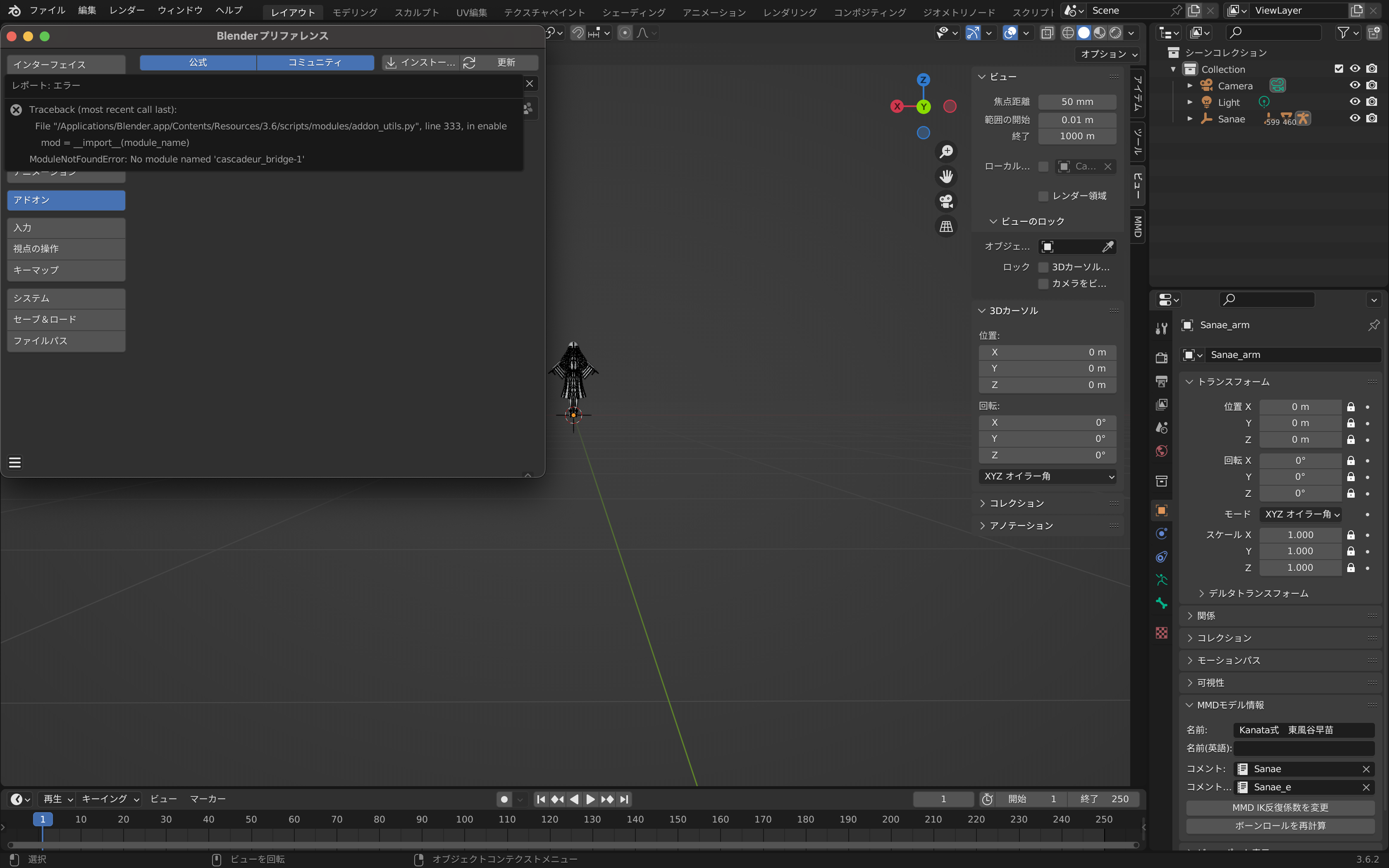This screenshot has width=1389, height=868.
Task: Toggle camera view icon in viewport
Action: pyautogui.click(x=946, y=202)
